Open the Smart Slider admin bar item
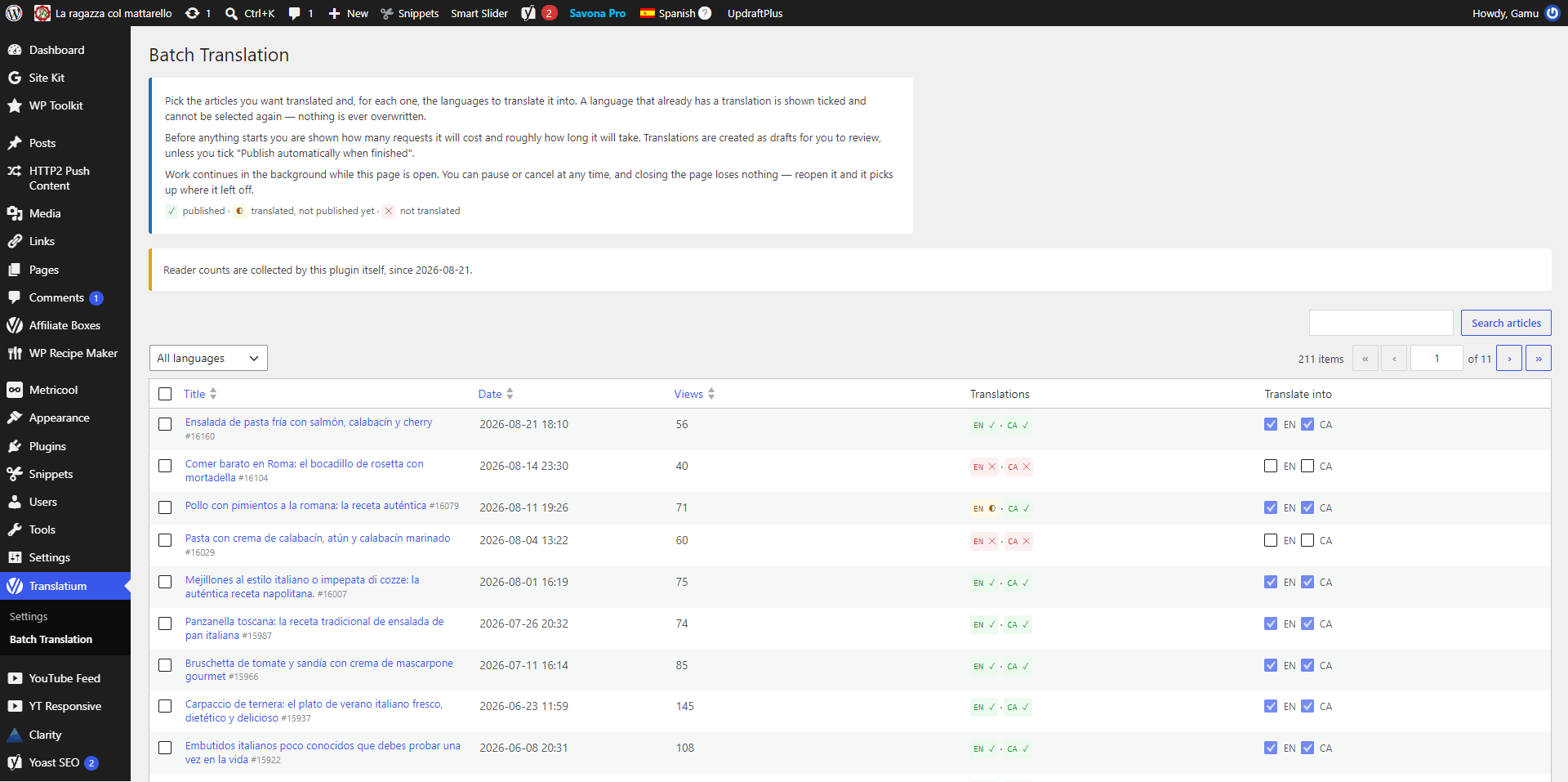The height and width of the screenshot is (782, 1568). (479, 13)
